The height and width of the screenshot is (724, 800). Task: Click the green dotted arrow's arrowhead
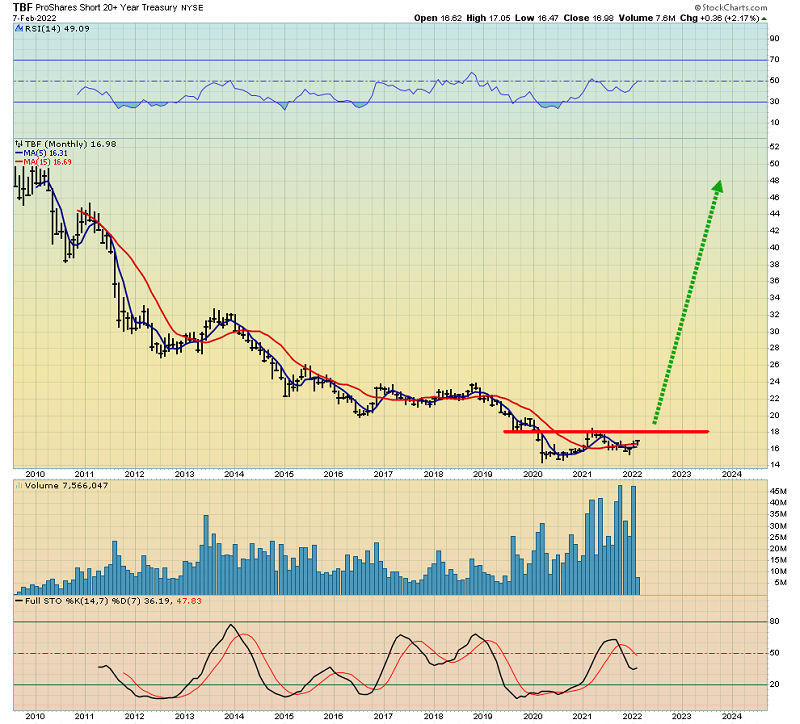pyautogui.click(x=717, y=186)
